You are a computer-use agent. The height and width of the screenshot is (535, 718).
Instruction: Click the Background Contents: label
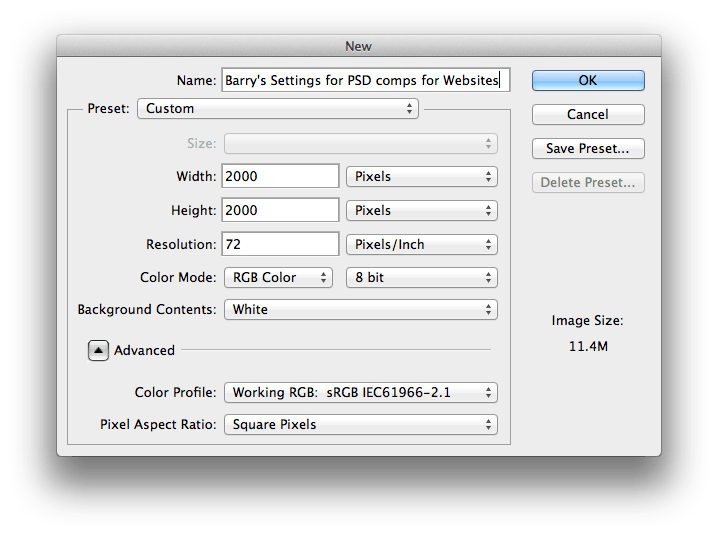[147, 310]
